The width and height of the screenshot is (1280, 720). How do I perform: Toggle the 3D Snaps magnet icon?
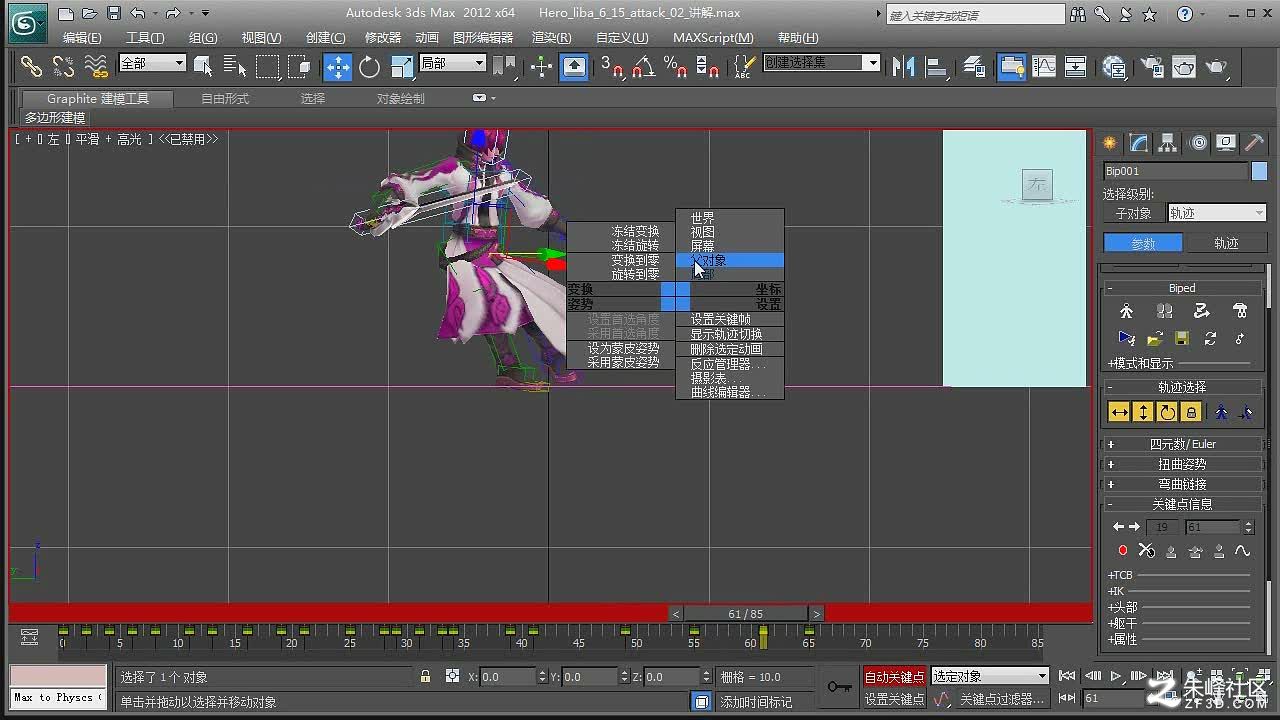coord(611,66)
